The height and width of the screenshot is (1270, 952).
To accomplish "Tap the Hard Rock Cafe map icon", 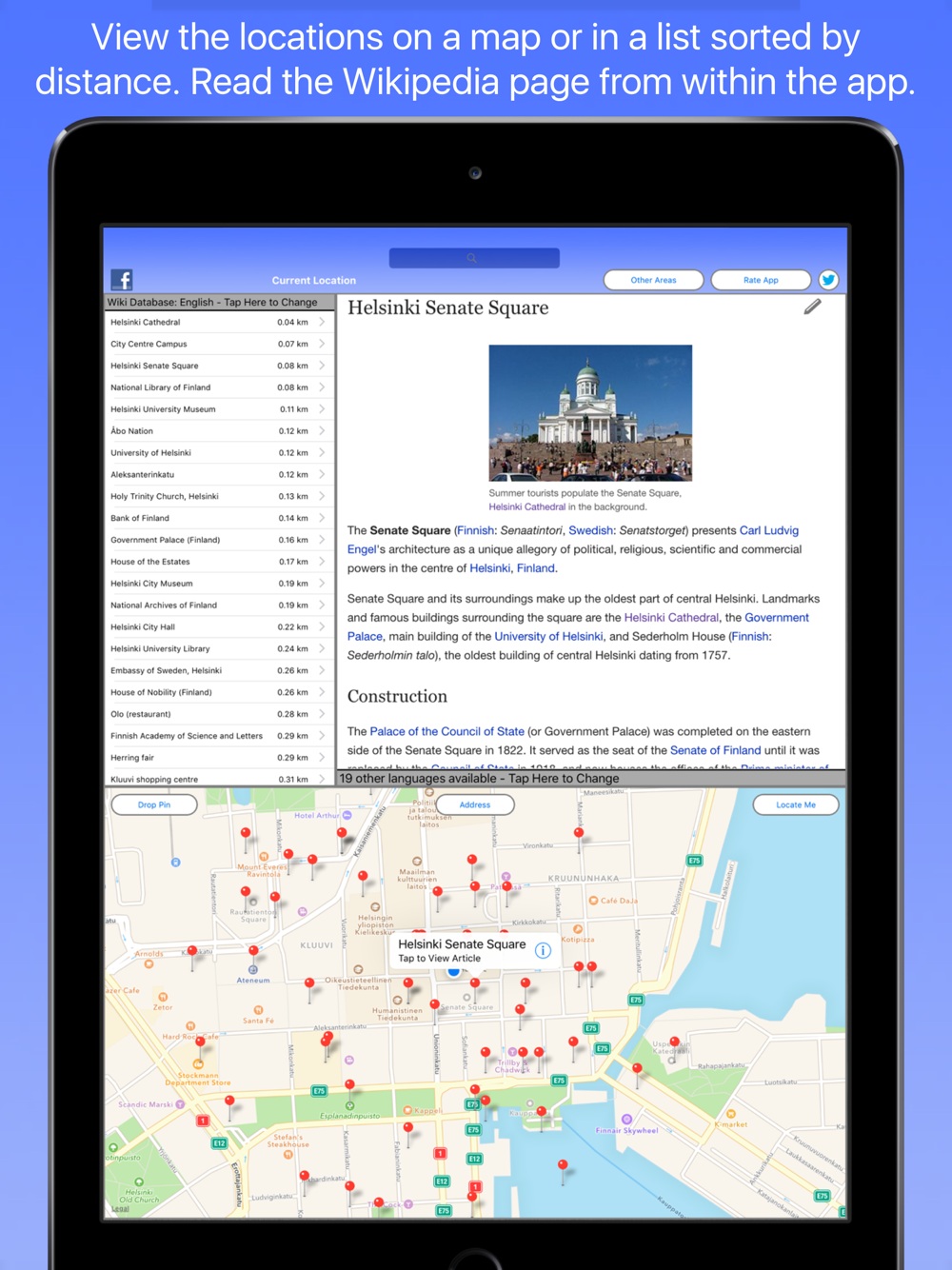I will 190,1026.
